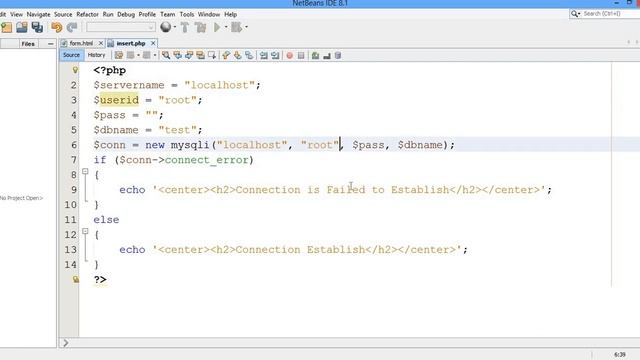The height and width of the screenshot is (360, 640).
Task: Click the lightbulb hint icon beside line 1
Action: click(x=75, y=70)
